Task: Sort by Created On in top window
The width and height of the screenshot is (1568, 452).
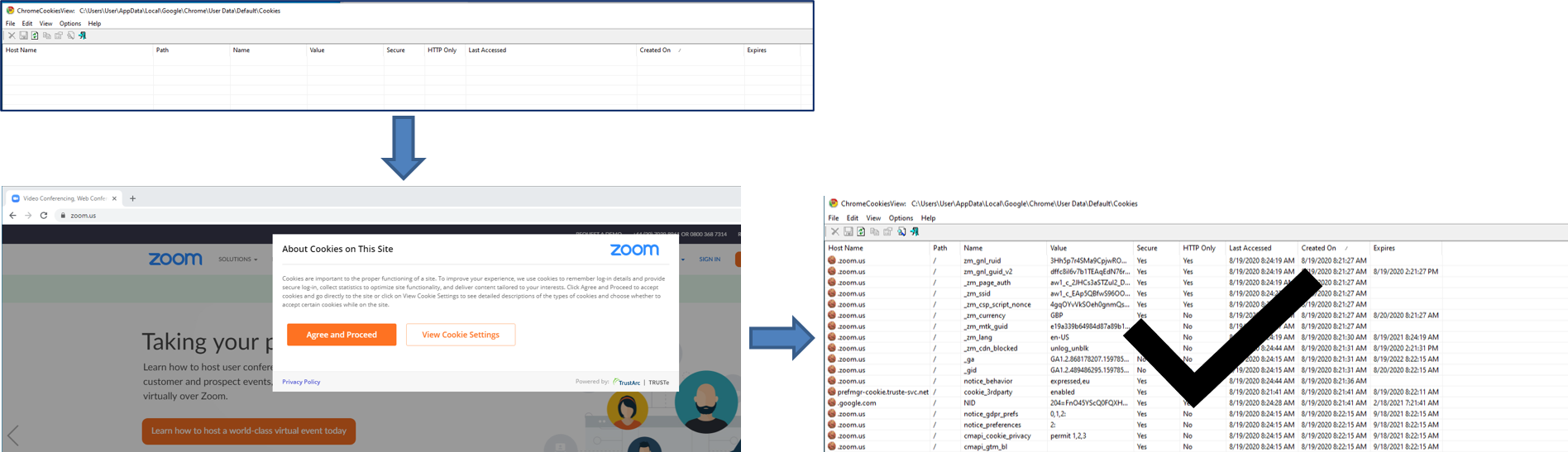Action: [x=691, y=50]
